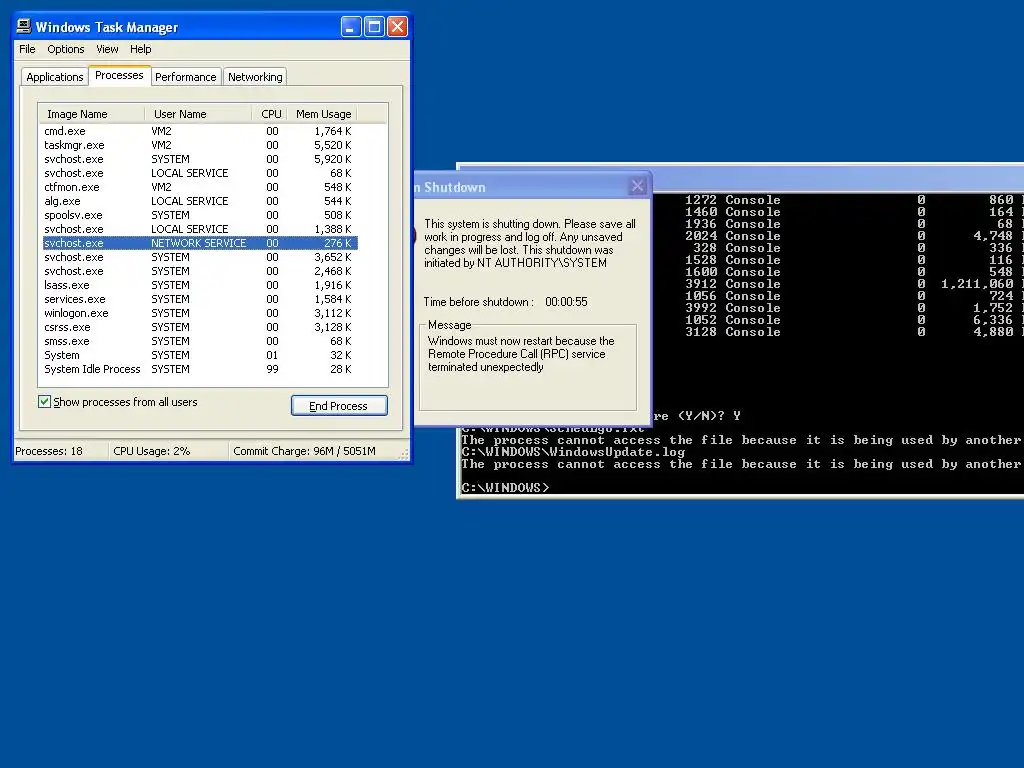Image resolution: width=1024 pixels, height=768 pixels.
Task: Sort by Mem Usage column header
Action: tap(323, 114)
